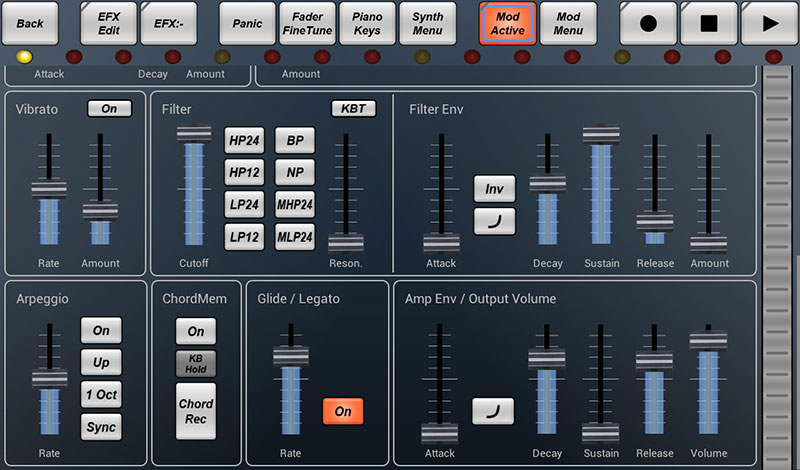Select the MLP24 filter type
This screenshot has height=470, width=800.
[295, 237]
